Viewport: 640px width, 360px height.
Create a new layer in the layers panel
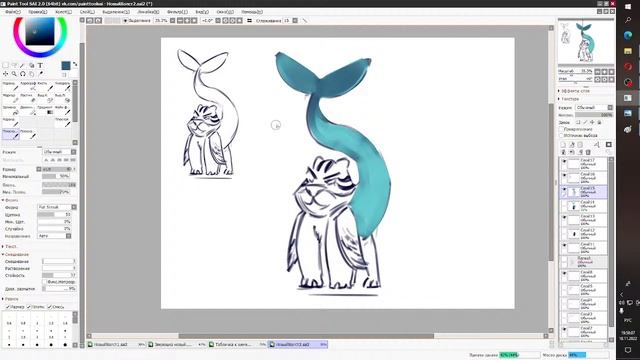(x=563, y=144)
